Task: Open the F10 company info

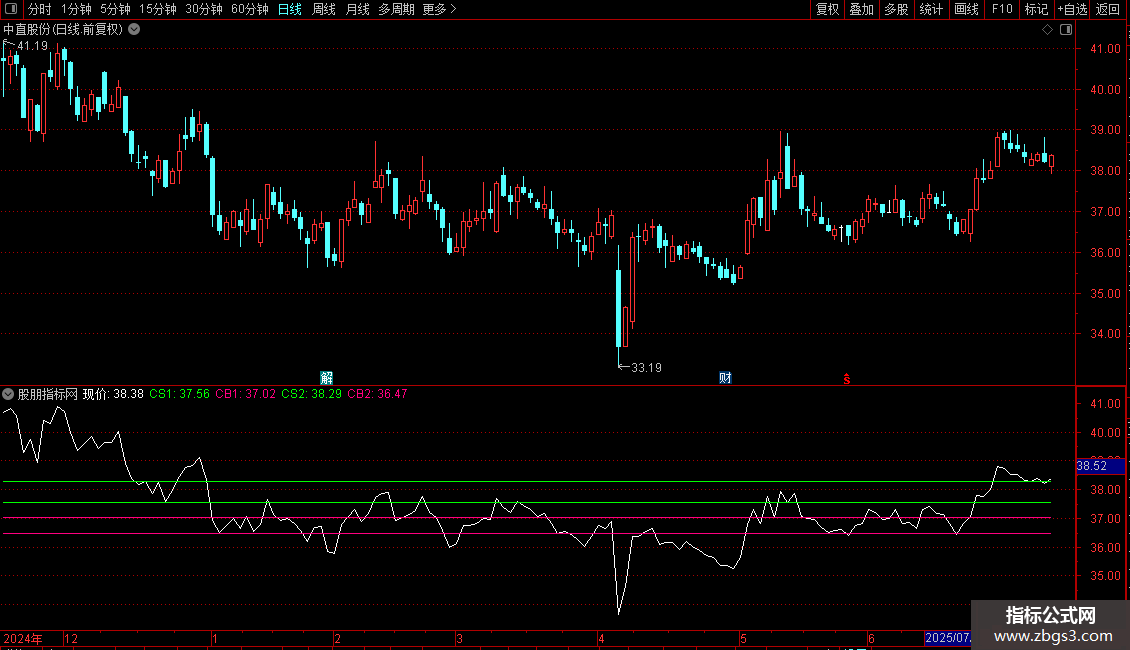Action: pos(1002,9)
